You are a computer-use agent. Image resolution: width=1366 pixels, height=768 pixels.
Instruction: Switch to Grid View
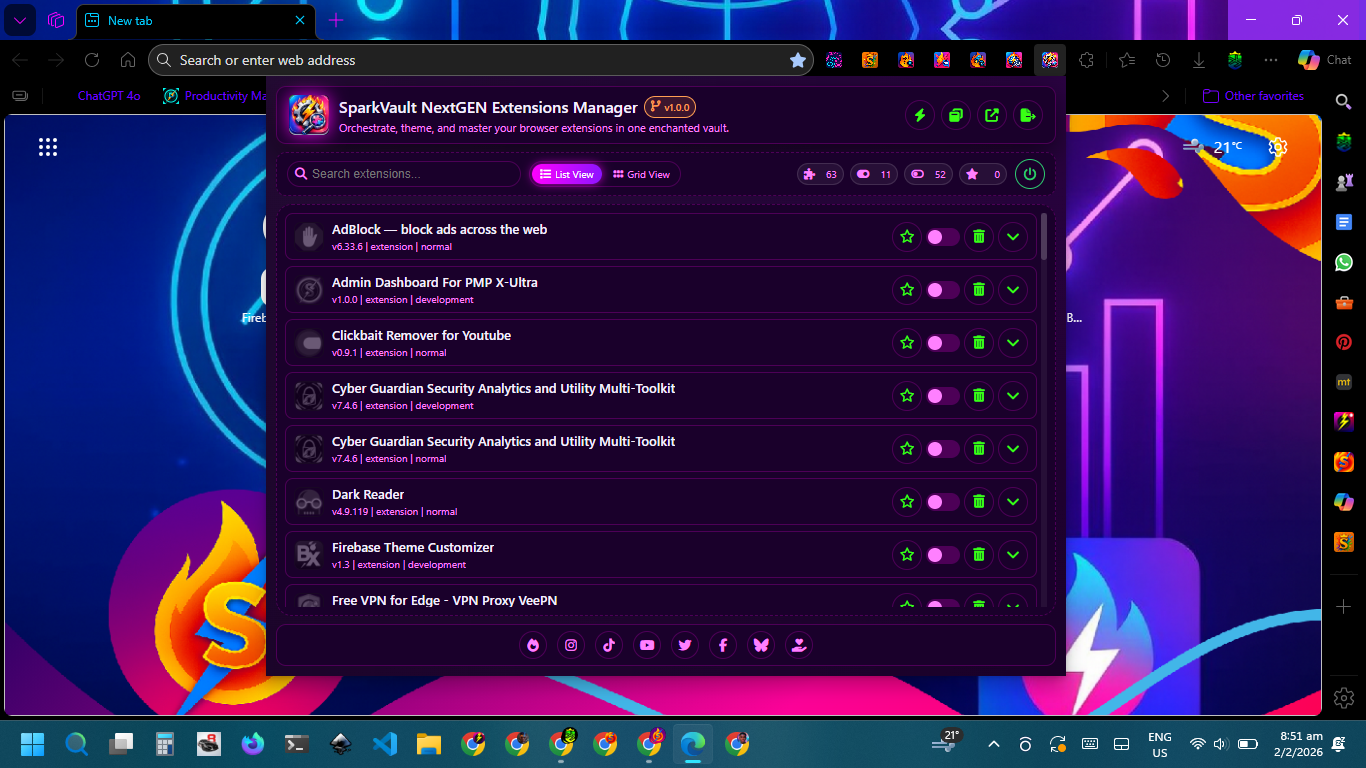click(642, 174)
